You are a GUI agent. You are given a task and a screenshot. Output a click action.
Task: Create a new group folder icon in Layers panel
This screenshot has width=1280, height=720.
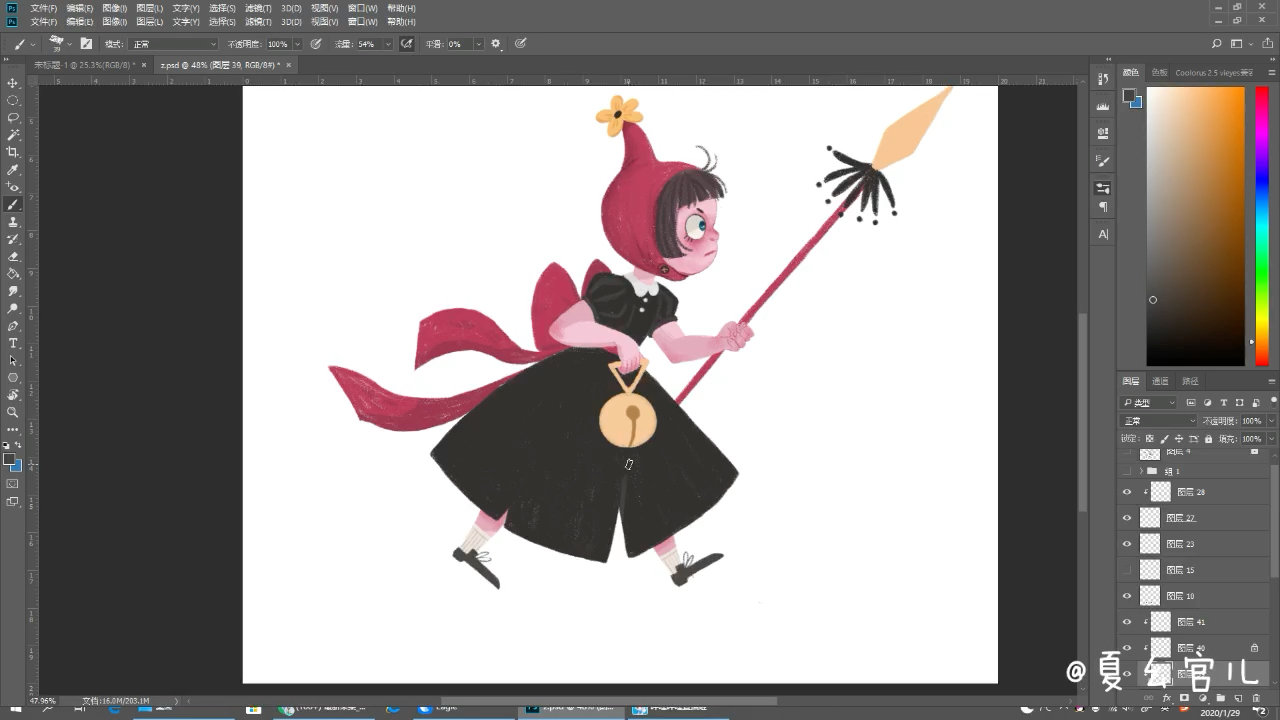(x=1221, y=698)
